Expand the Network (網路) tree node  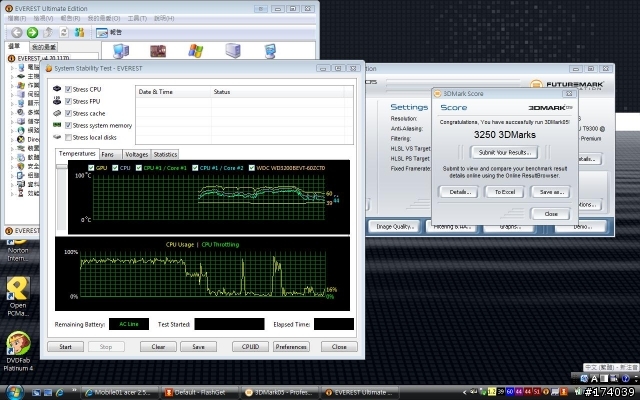(x=12, y=130)
